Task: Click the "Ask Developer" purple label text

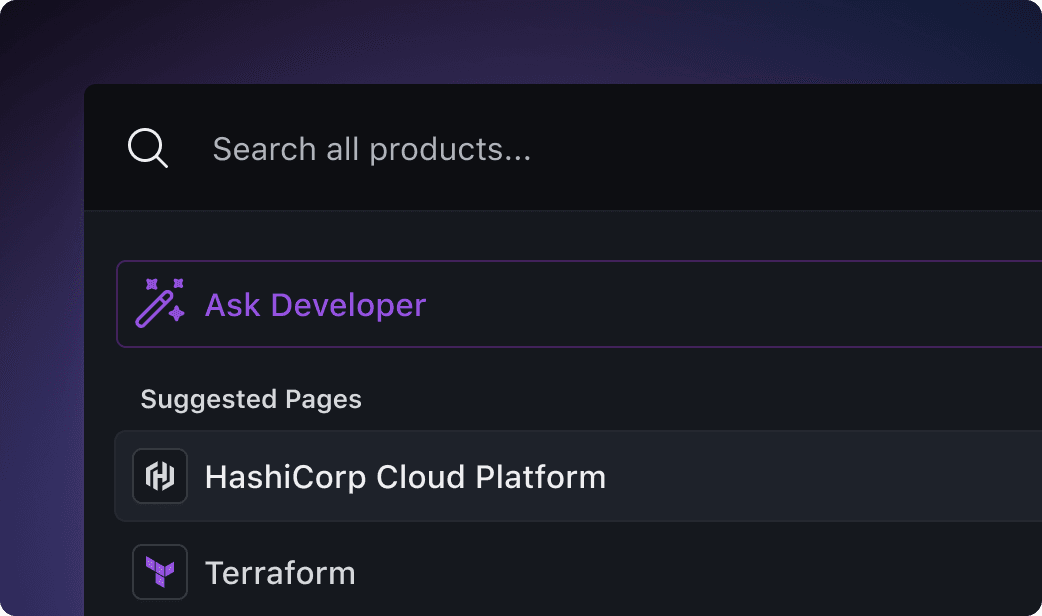Action: 315,305
